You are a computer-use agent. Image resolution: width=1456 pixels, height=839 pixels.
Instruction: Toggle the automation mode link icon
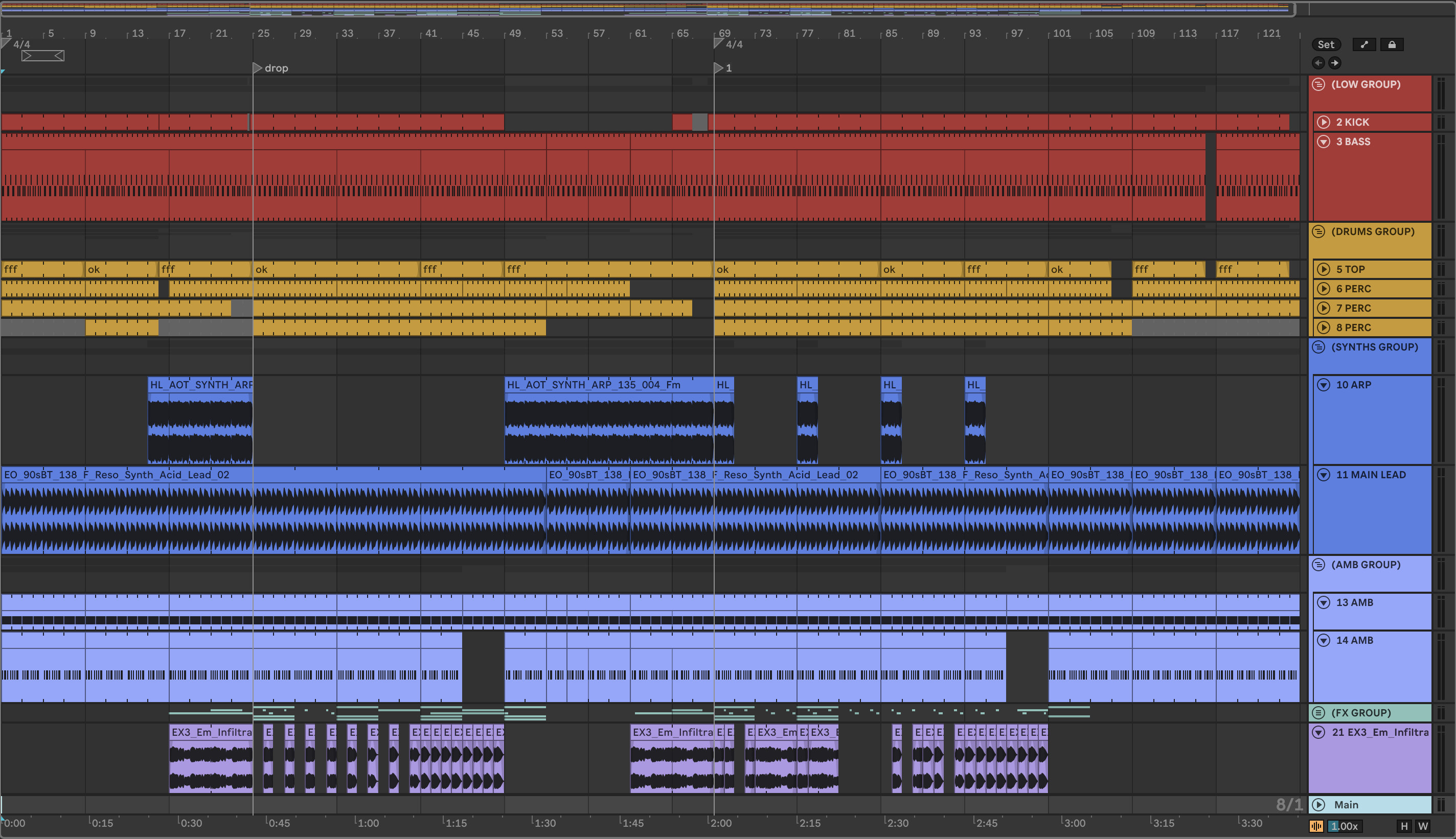click(1364, 44)
